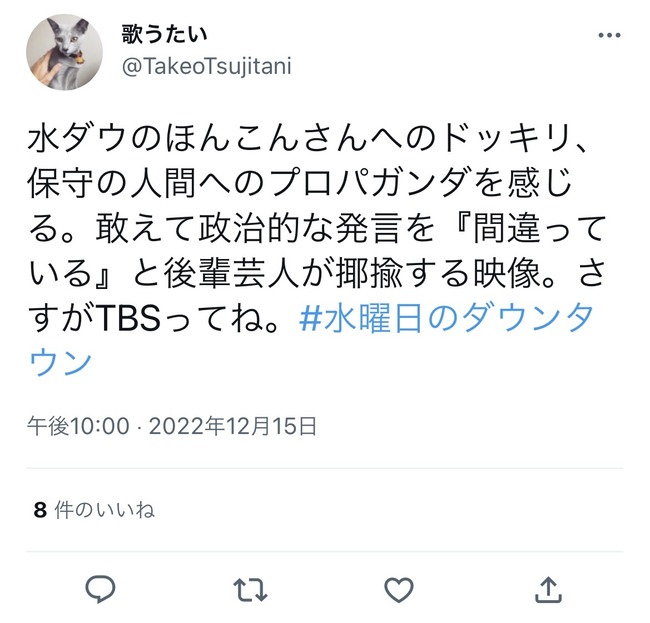650x623 pixels.
Task: Click the bold like count 8
Action: point(40,510)
